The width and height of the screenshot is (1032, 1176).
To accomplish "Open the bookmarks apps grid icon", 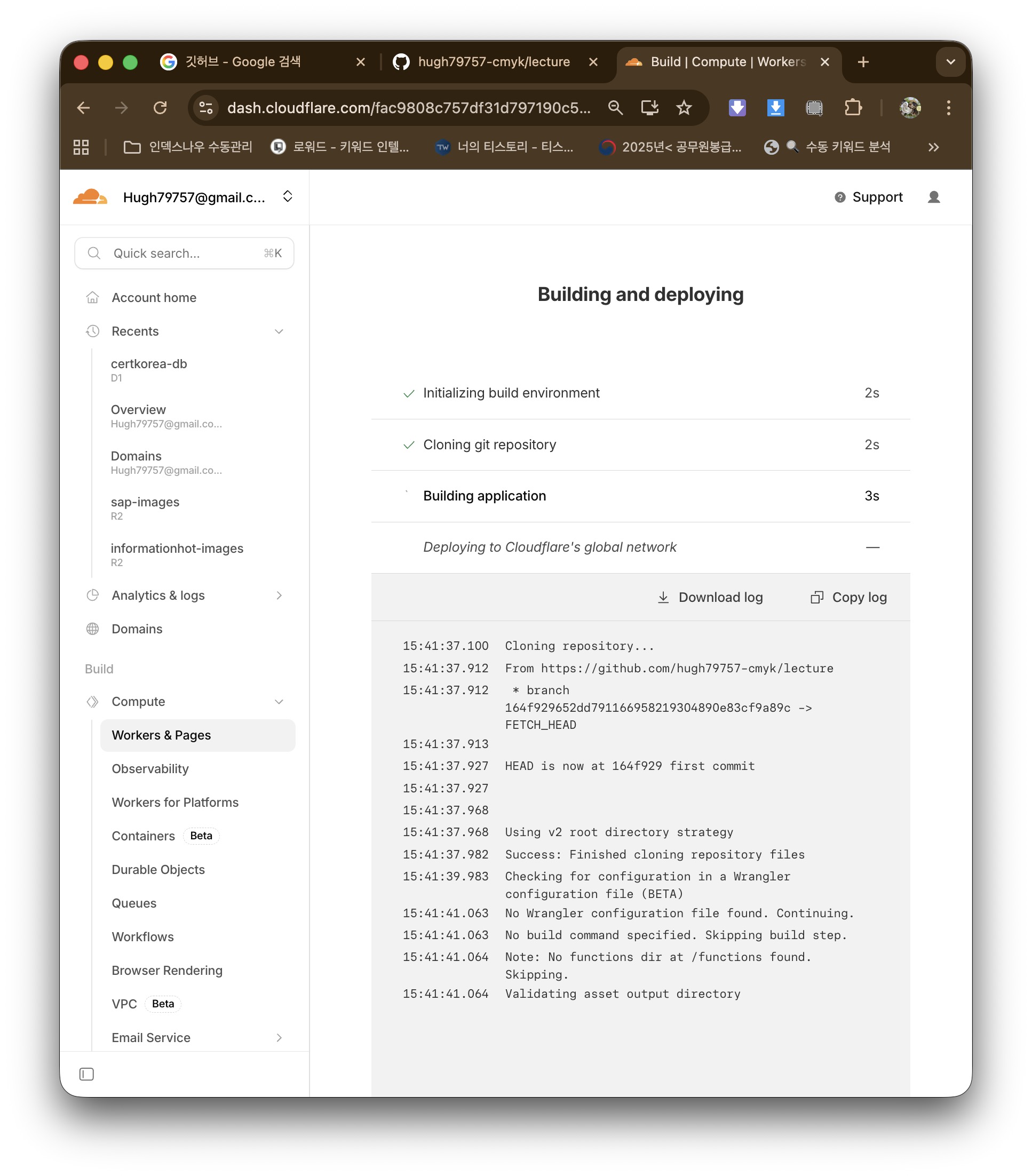I will click(x=81, y=147).
